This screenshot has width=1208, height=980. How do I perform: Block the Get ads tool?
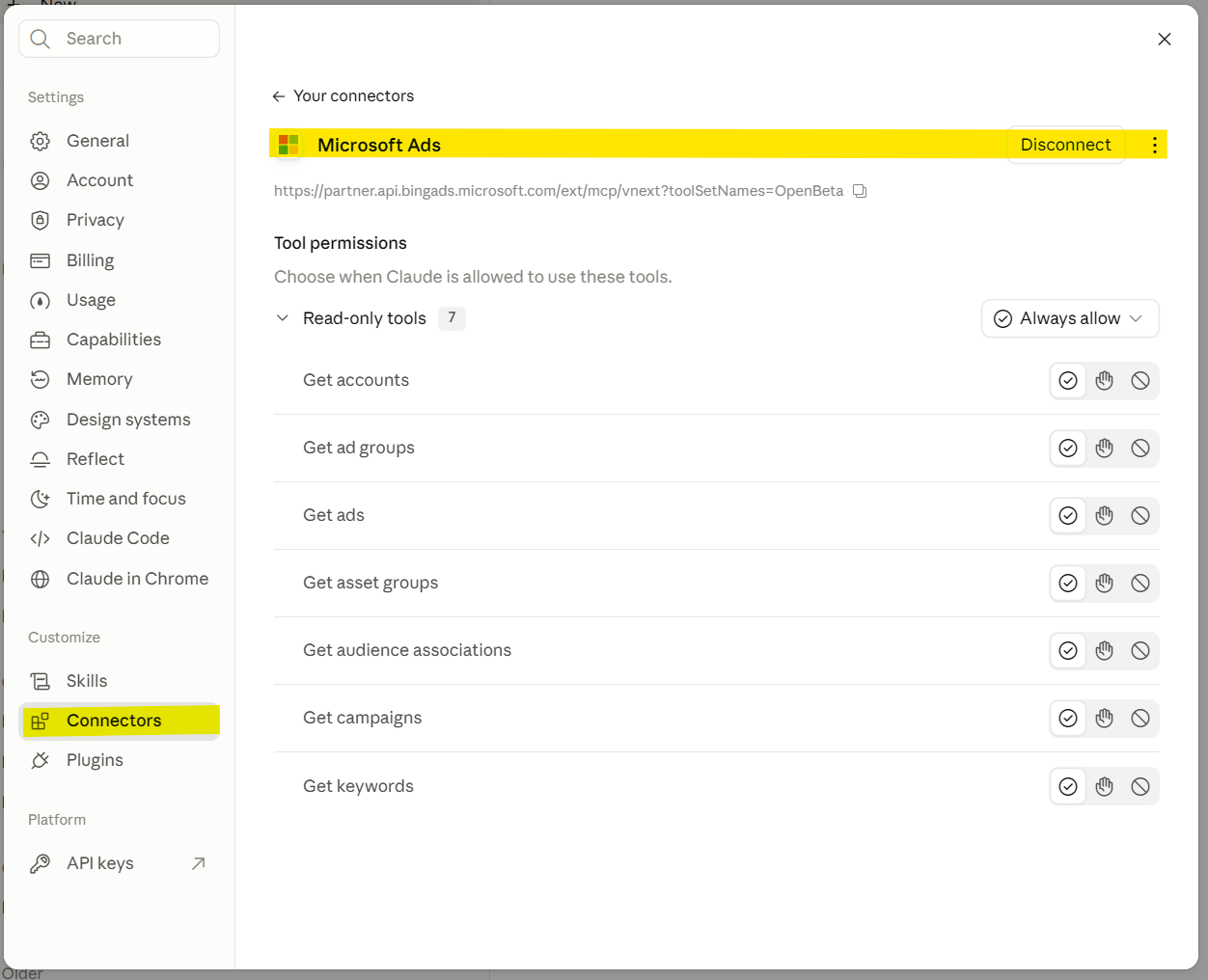pyautogui.click(x=1140, y=516)
